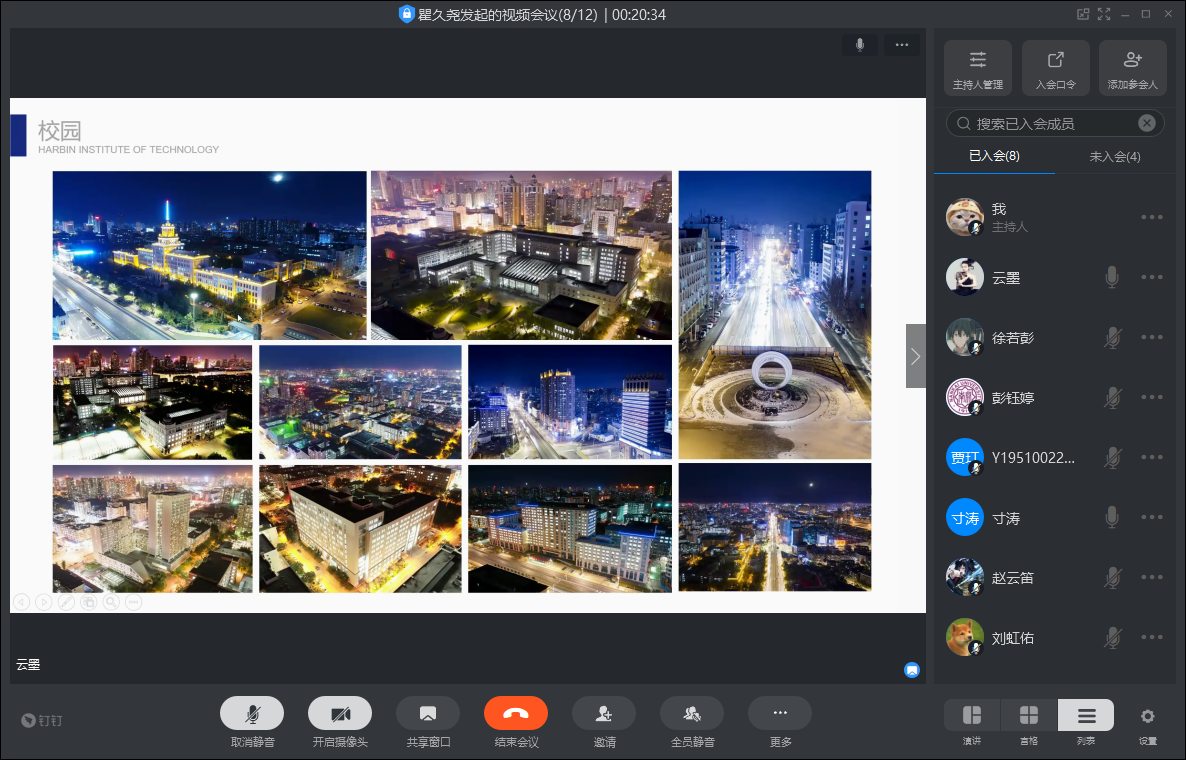The width and height of the screenshot is (1186, 760).
Task: Mute all members with 全员静音
Action: 692,713
